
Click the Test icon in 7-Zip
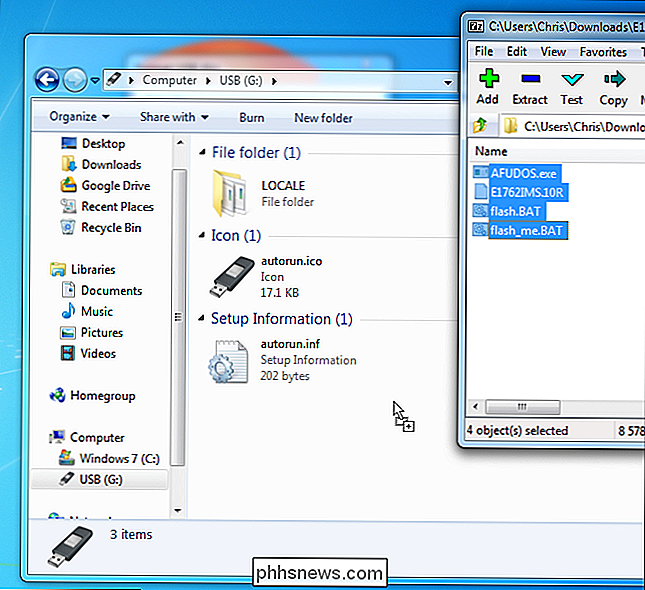click(572, 79)
